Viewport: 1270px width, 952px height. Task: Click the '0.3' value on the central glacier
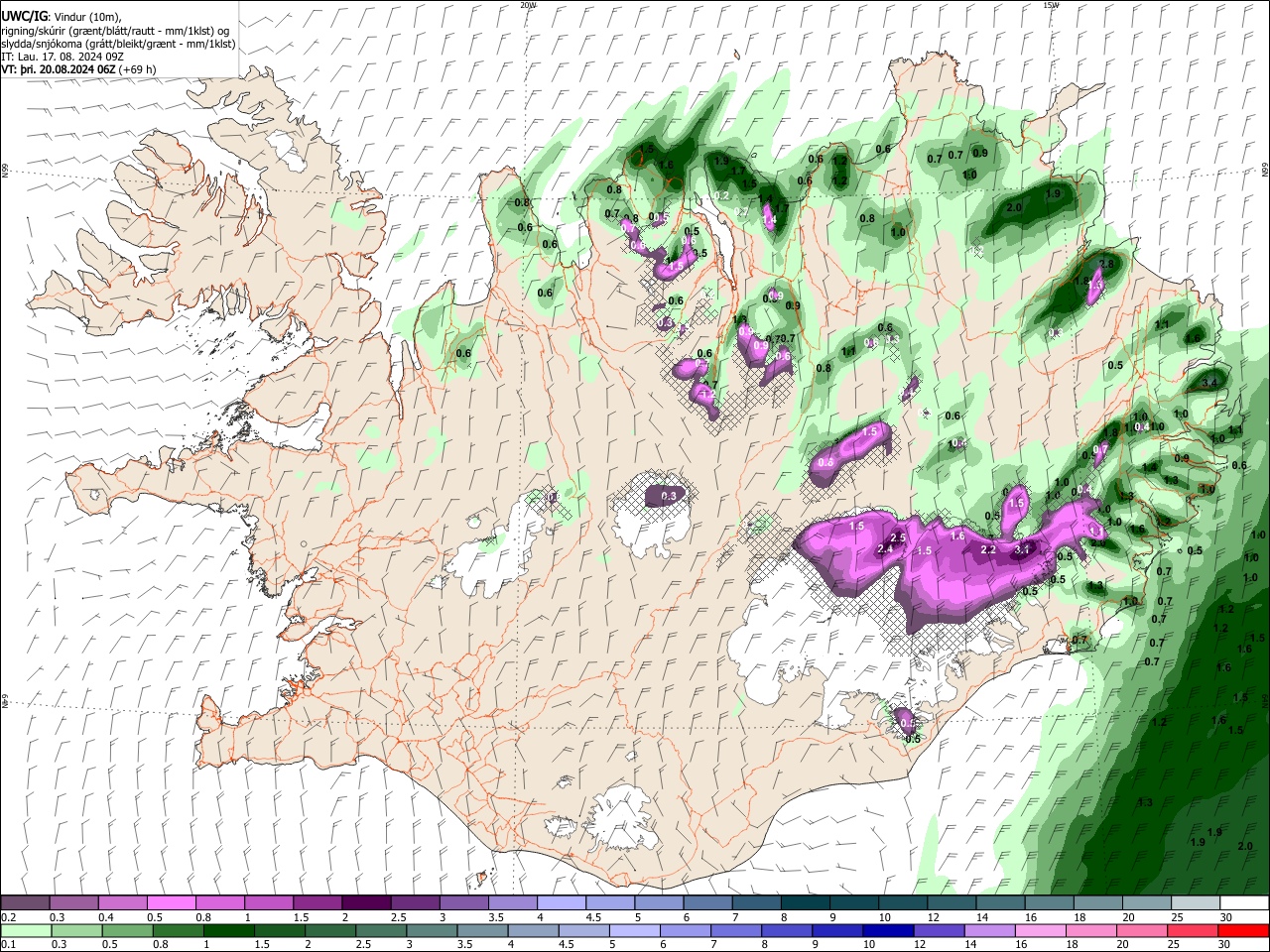(x=669, y=496)
